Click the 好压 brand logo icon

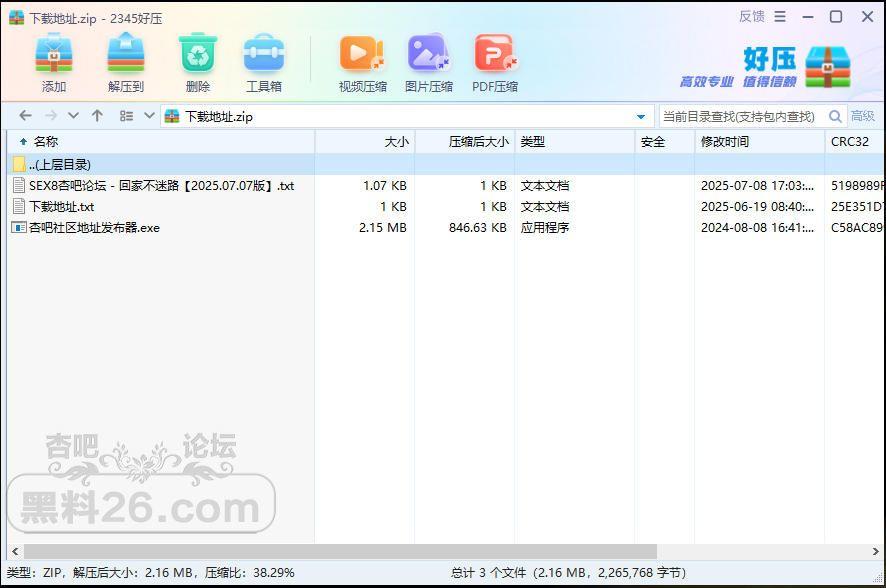coord(828,67)
